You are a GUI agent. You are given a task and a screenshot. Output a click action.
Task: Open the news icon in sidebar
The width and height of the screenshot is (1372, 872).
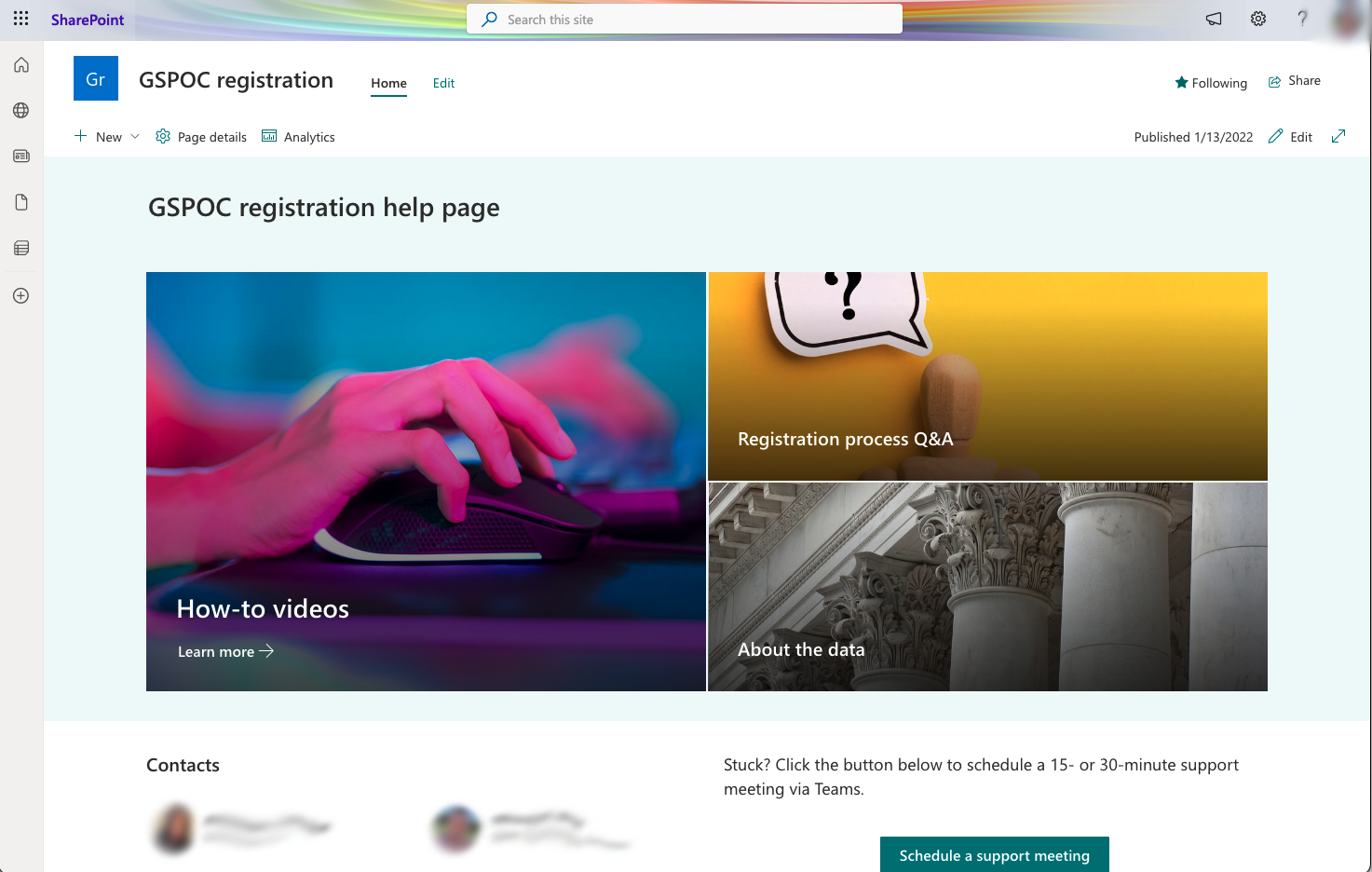coord(21,157)
